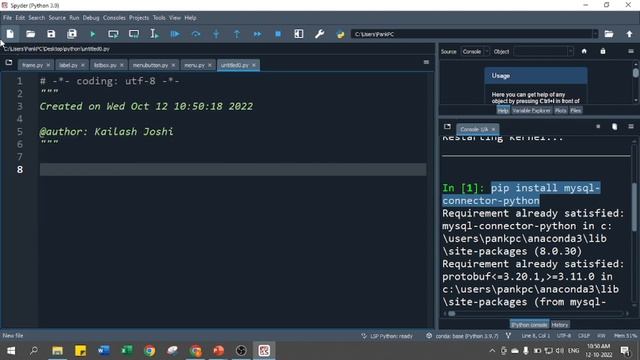Viewport: 640px width, 360px height.
Task: Save all open files
Action: [x=72, y=34]
